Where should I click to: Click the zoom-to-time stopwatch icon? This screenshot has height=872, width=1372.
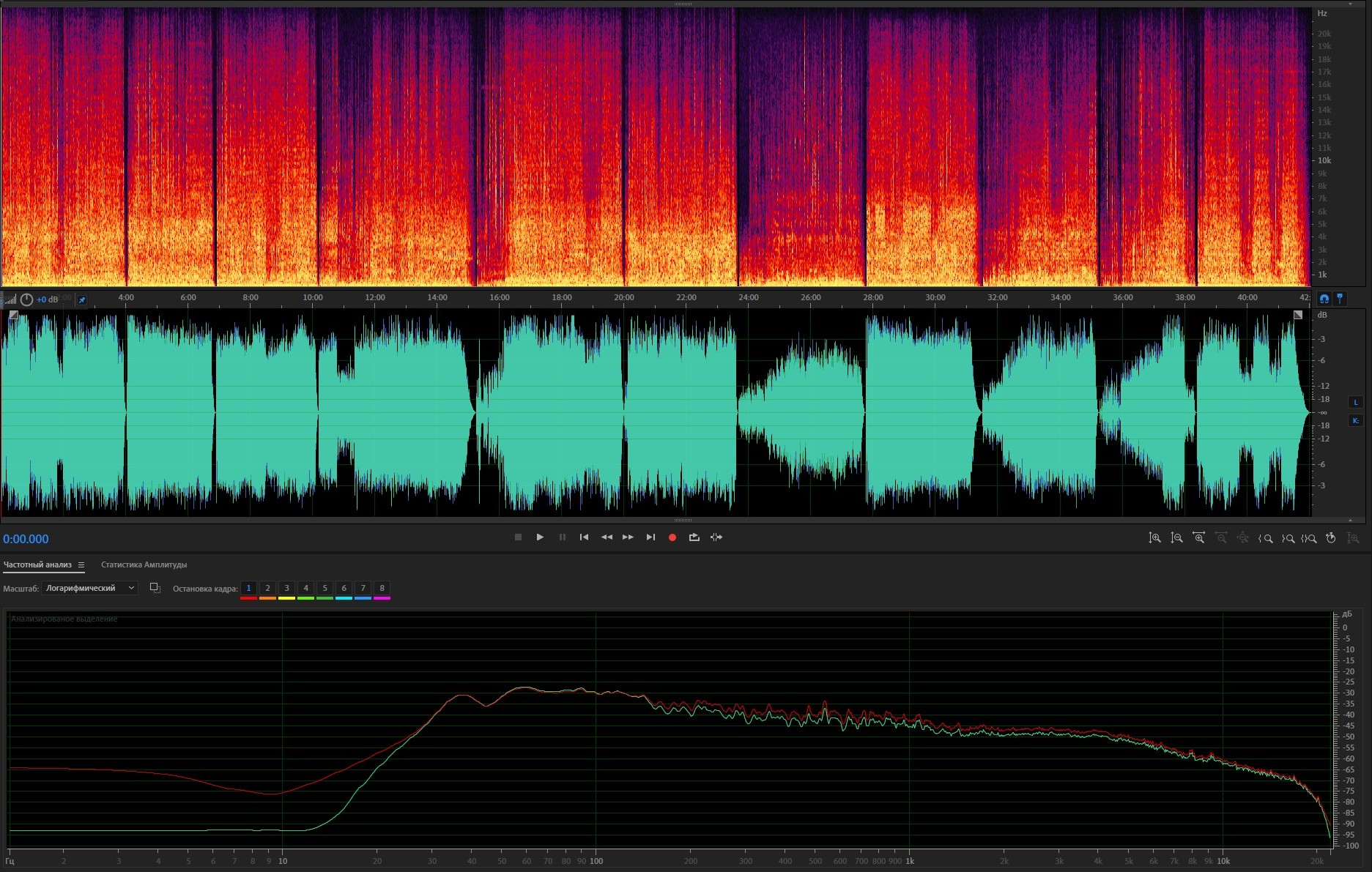coord(1331,538)
